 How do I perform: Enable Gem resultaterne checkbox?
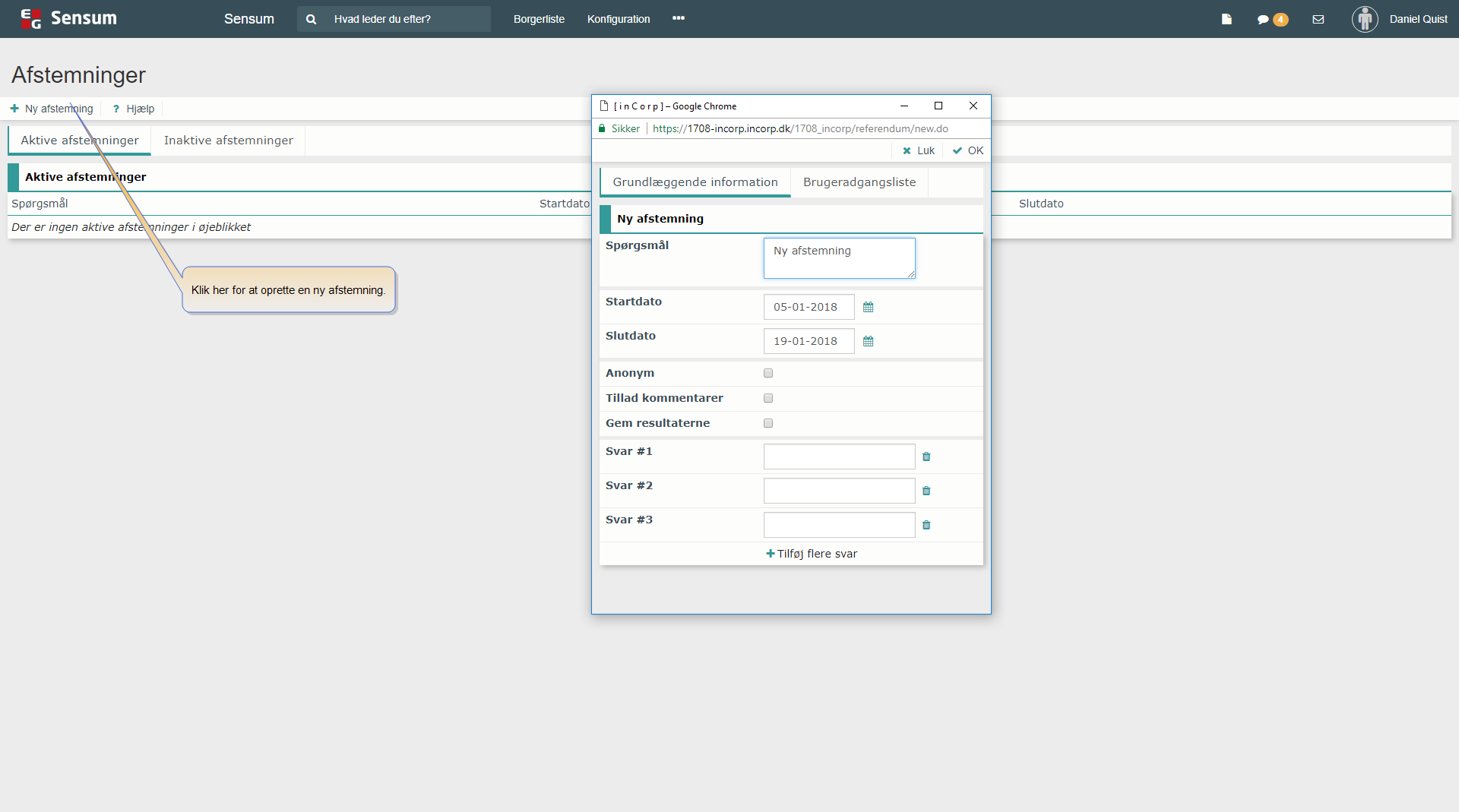point(768,423)
